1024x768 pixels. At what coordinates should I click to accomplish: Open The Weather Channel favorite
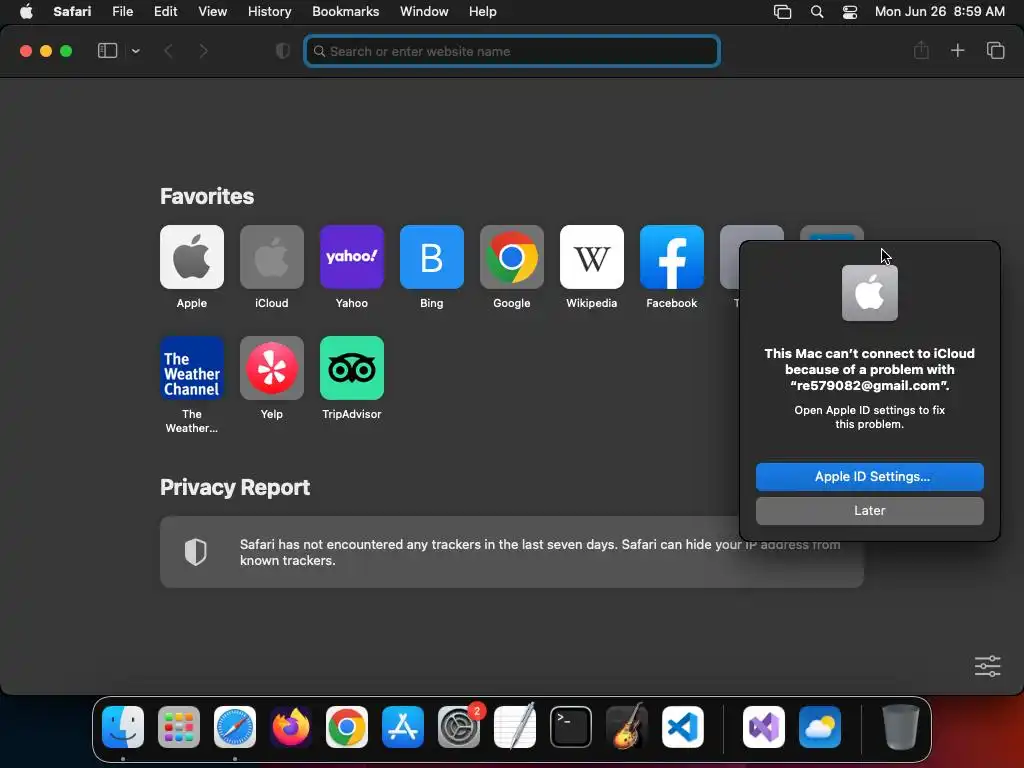[191, 368]
